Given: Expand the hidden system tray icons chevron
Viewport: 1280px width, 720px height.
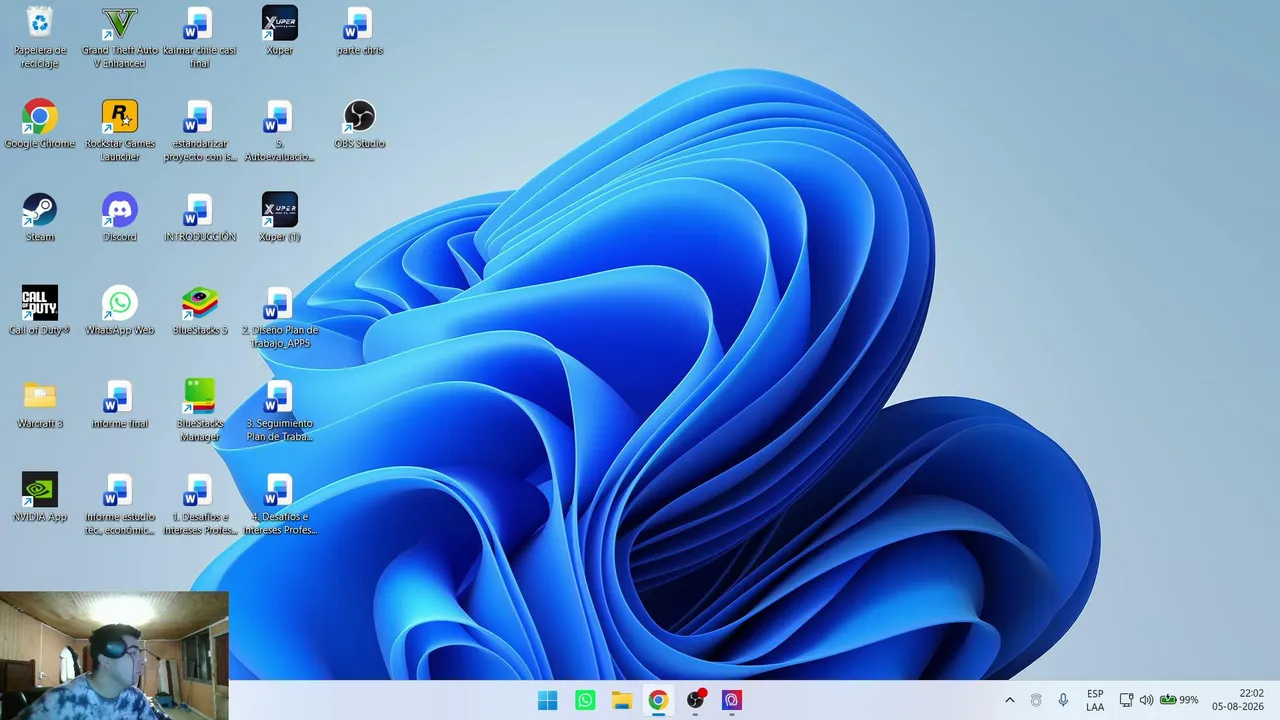Looking at the screenshot, I should tap(1009, 700).
